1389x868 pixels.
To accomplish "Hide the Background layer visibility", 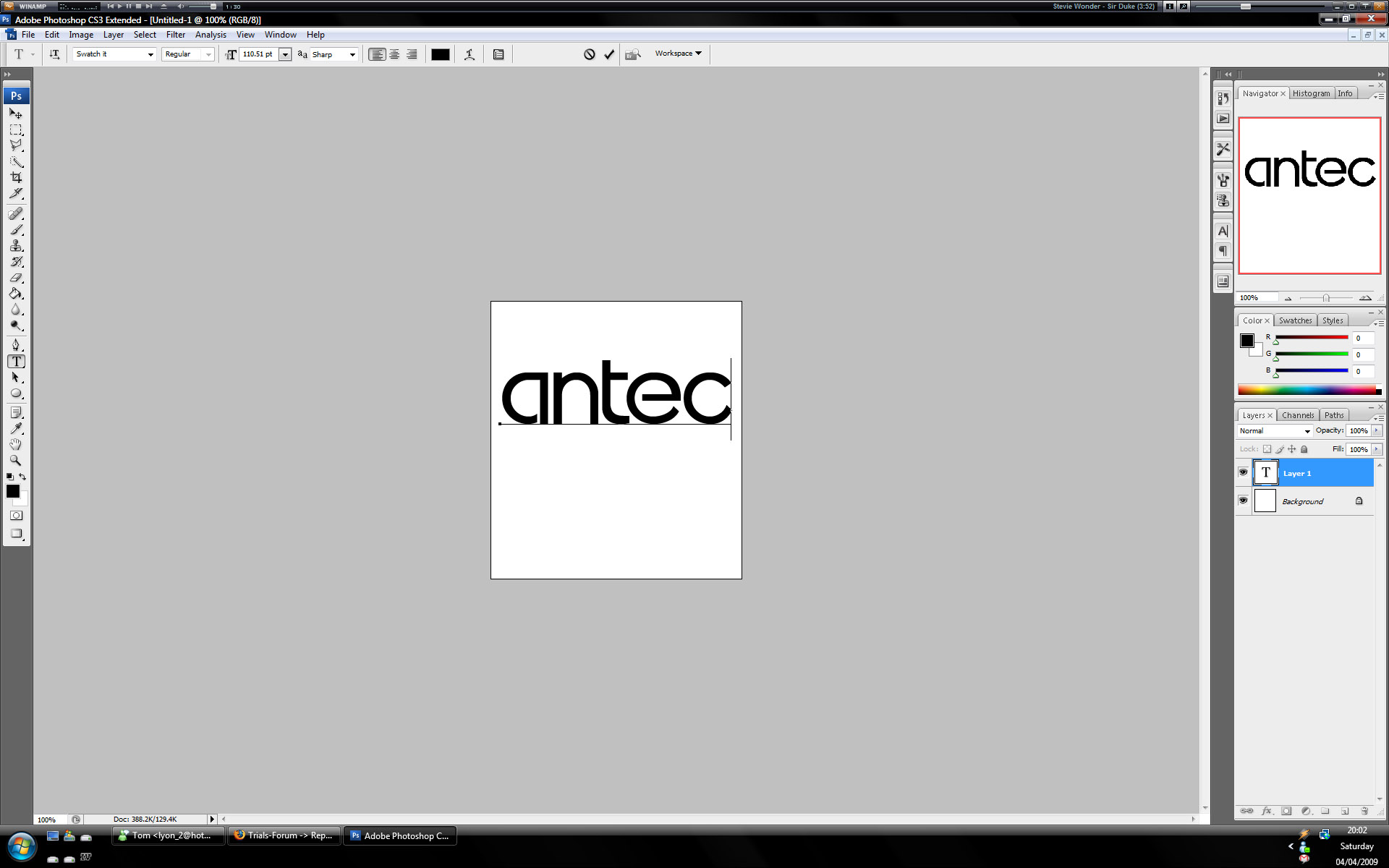I will [1243, 501].
